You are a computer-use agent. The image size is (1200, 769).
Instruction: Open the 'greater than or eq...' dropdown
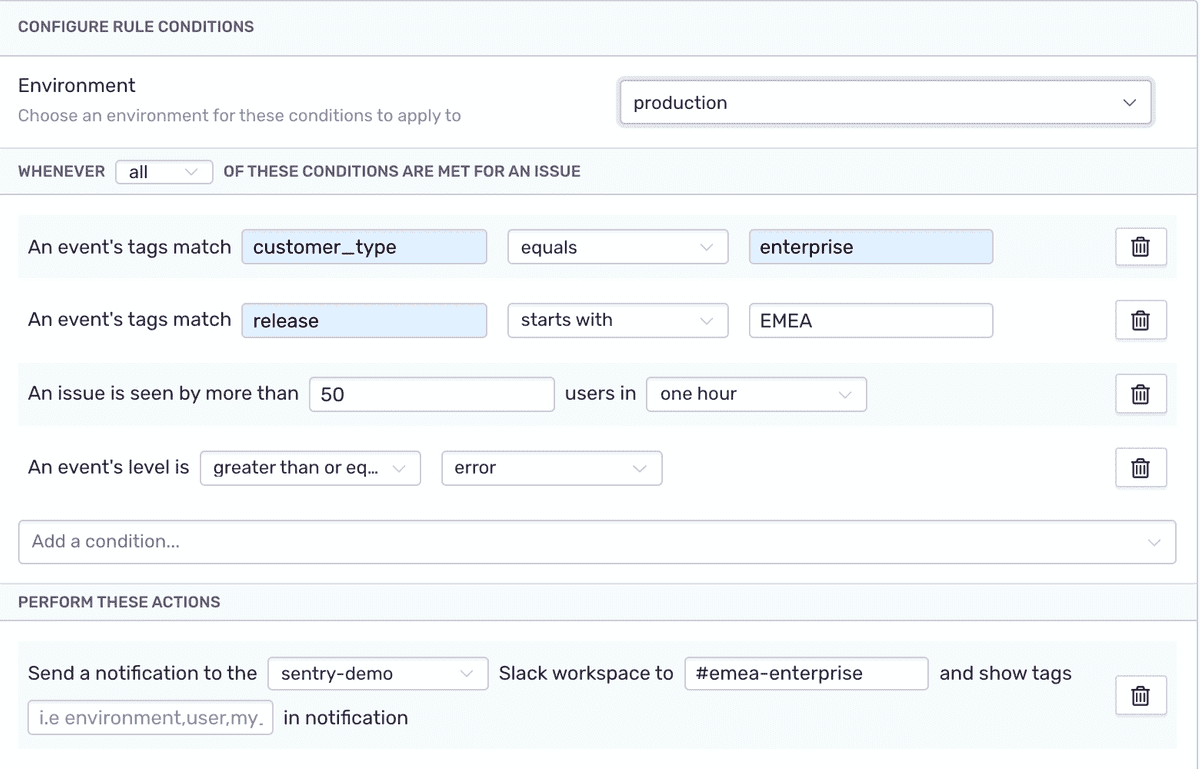coord(310,468)
